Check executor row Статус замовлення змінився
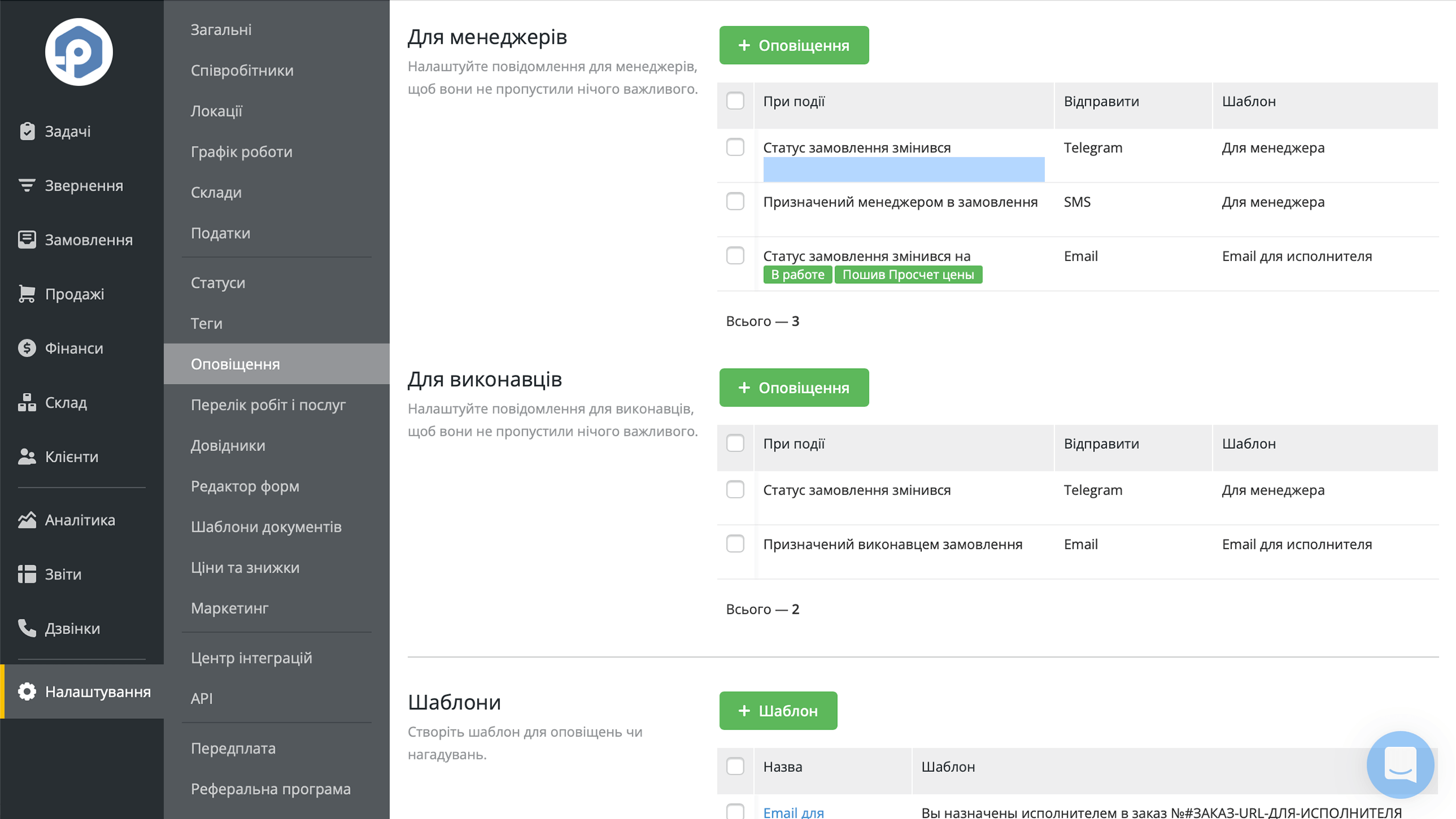The width and height of the screenshot is (1456, 819). click(x=735, y=490)
